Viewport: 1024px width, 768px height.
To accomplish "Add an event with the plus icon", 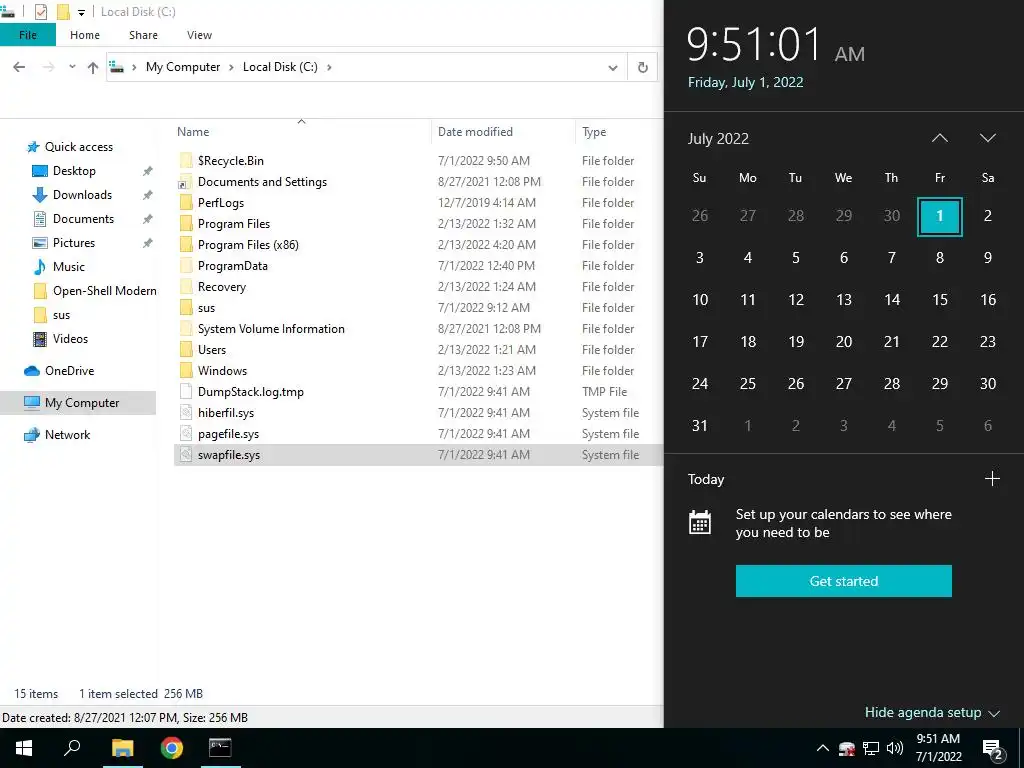I will 991,479.
